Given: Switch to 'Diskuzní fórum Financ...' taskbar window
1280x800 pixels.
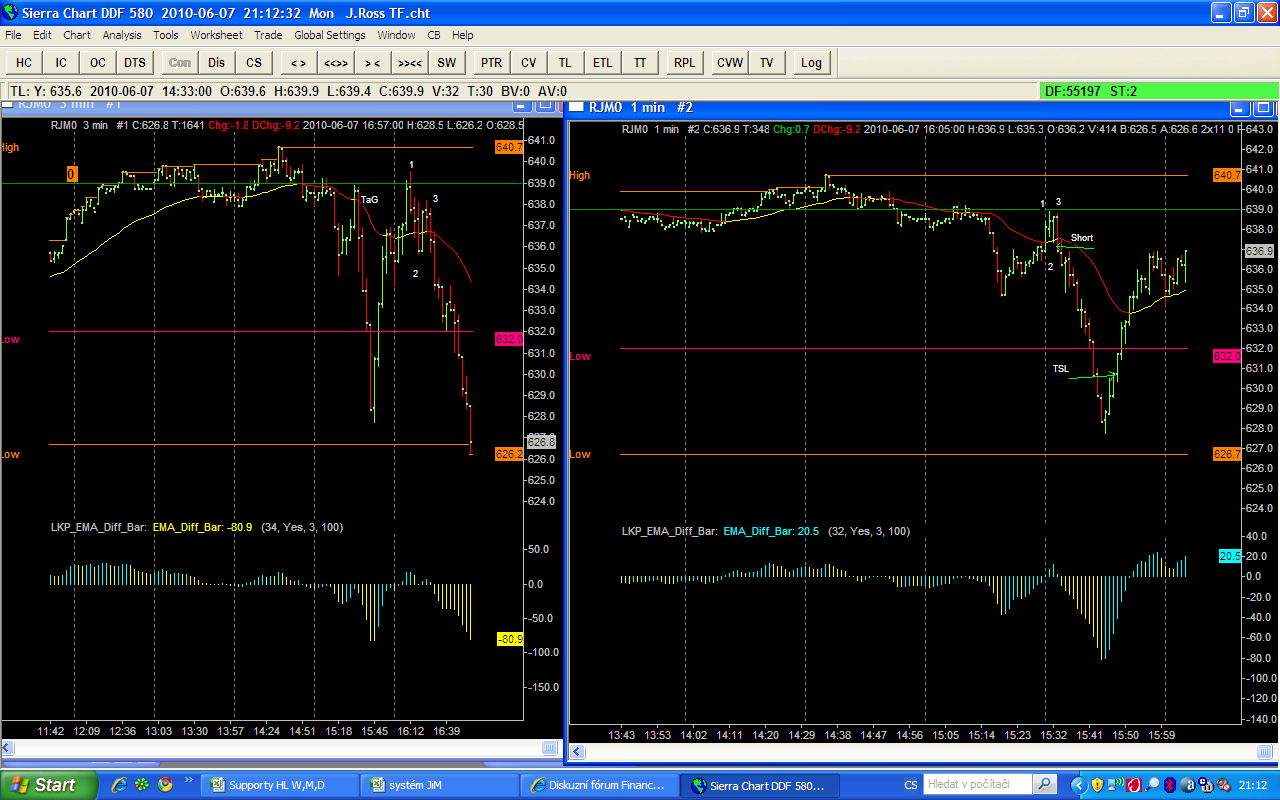Looking at the screenshot, I should pos(600,785).
